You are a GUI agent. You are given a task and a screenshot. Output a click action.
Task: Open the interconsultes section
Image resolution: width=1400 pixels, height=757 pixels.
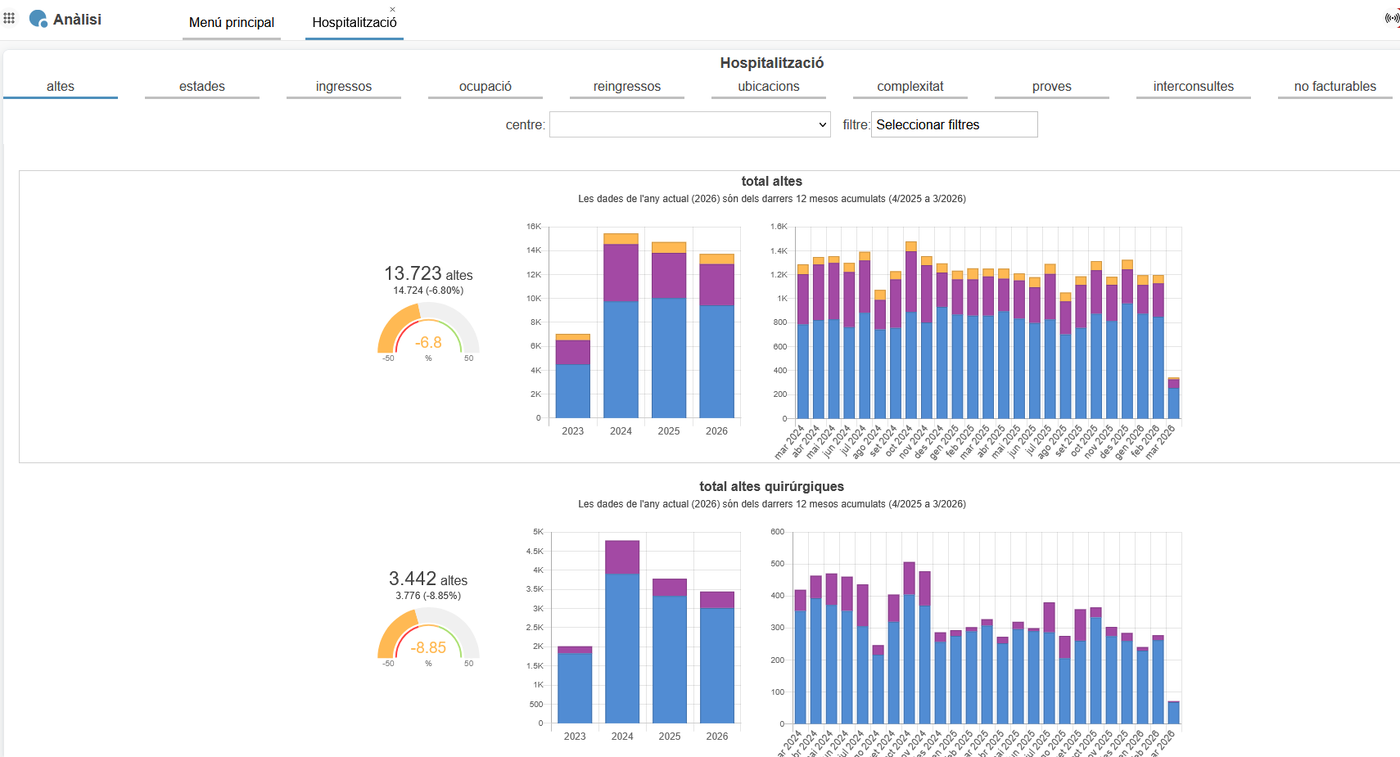click(1194, 87)
